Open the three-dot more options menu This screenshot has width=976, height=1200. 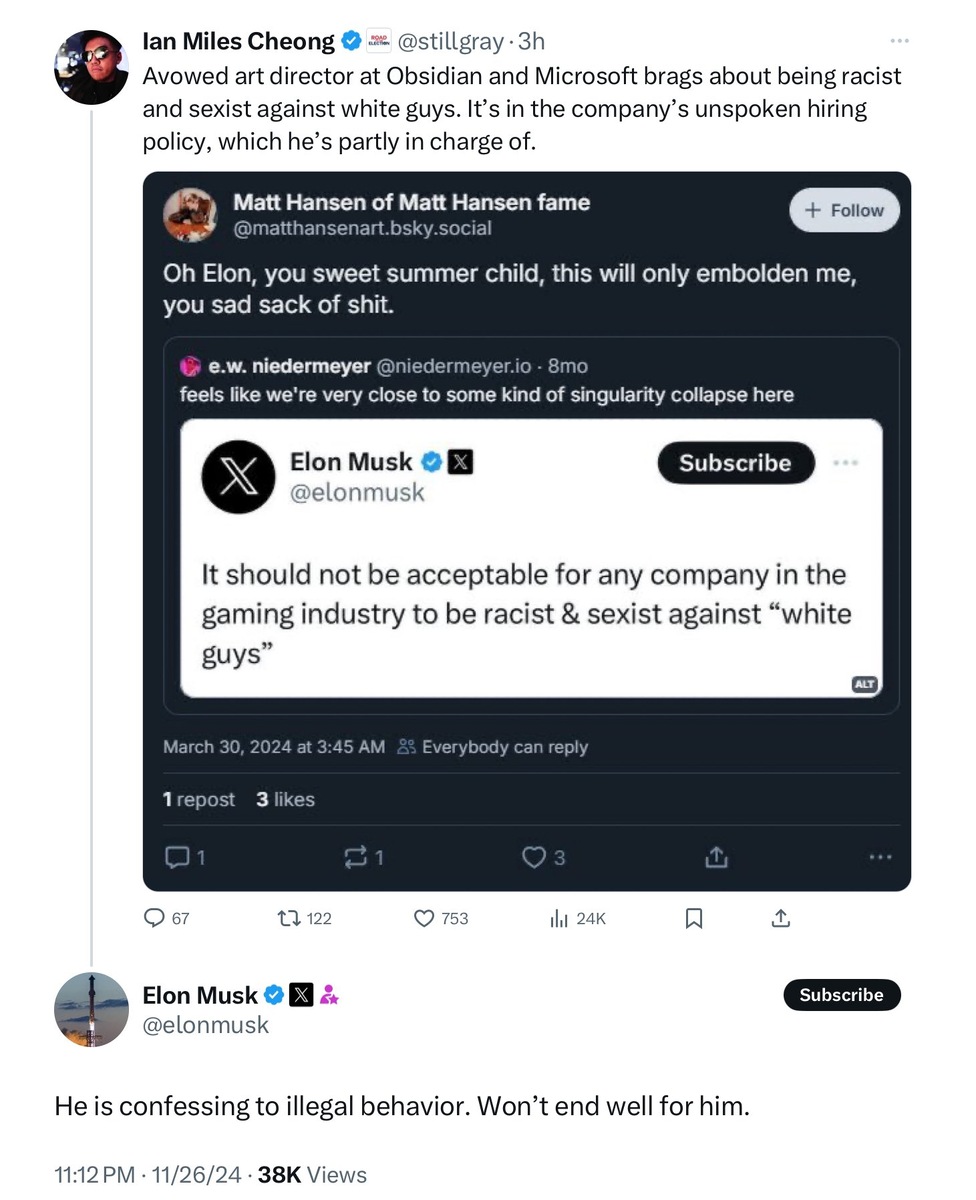(x=899, y=41)
